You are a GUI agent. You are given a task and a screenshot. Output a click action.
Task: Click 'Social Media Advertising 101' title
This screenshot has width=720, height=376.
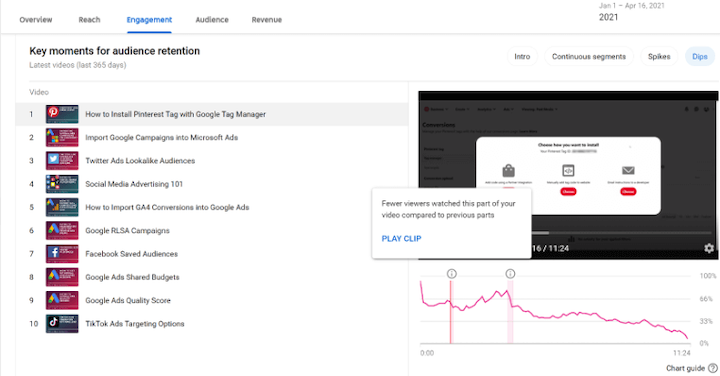134,184
